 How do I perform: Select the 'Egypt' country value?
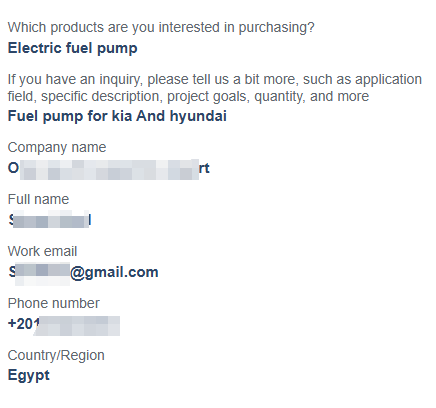(x=29, y=376)
